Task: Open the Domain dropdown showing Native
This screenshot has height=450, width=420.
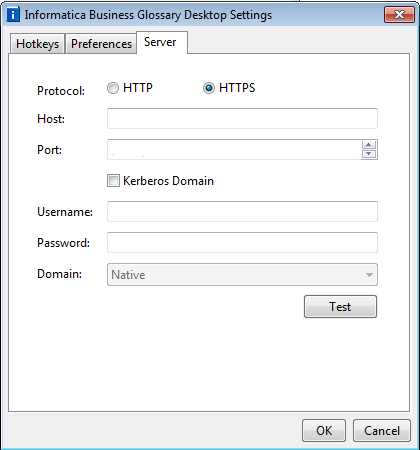Action: coord(242,275)
